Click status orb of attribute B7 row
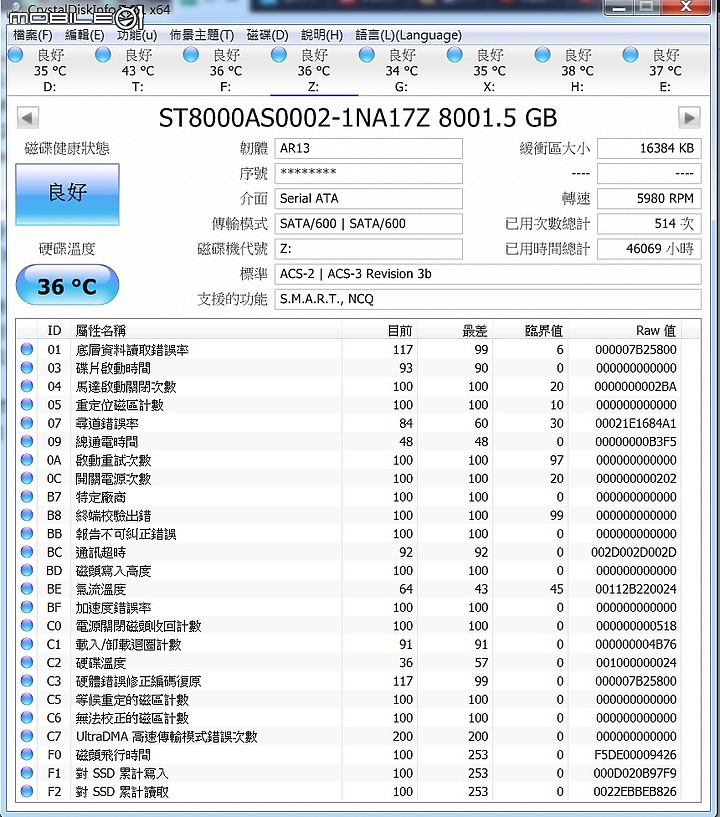The width and height of the screenshot is (720, 817). pyautogui.click(x=27, y=497)
